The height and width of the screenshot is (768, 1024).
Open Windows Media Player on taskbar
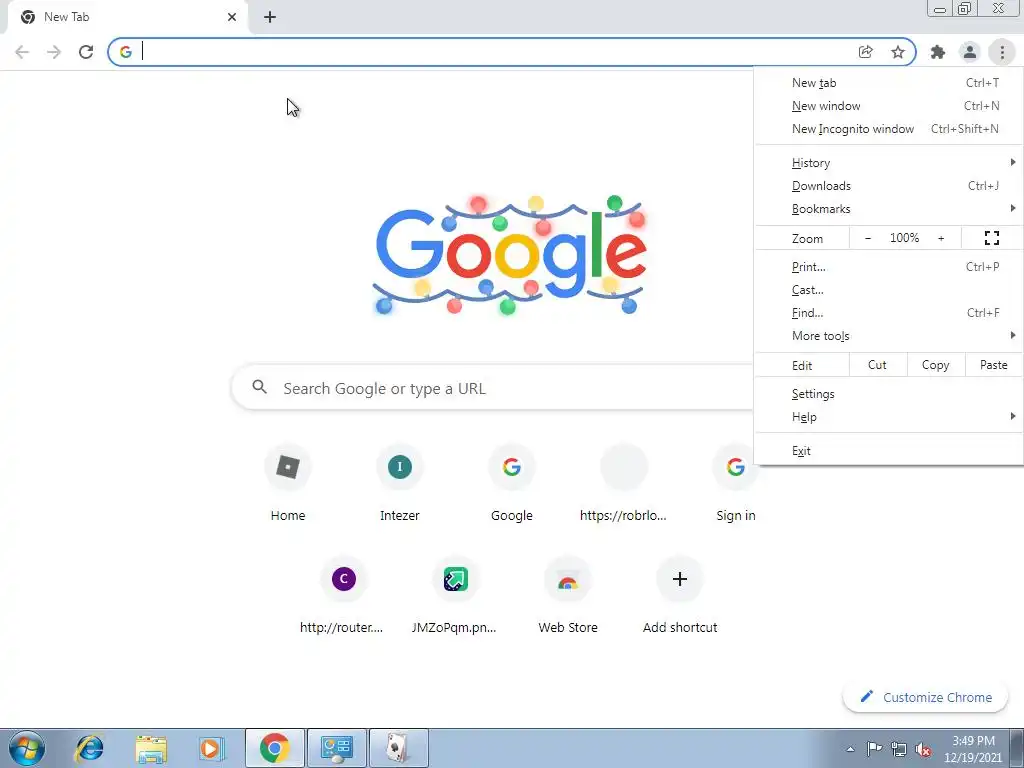coord(211,748)
